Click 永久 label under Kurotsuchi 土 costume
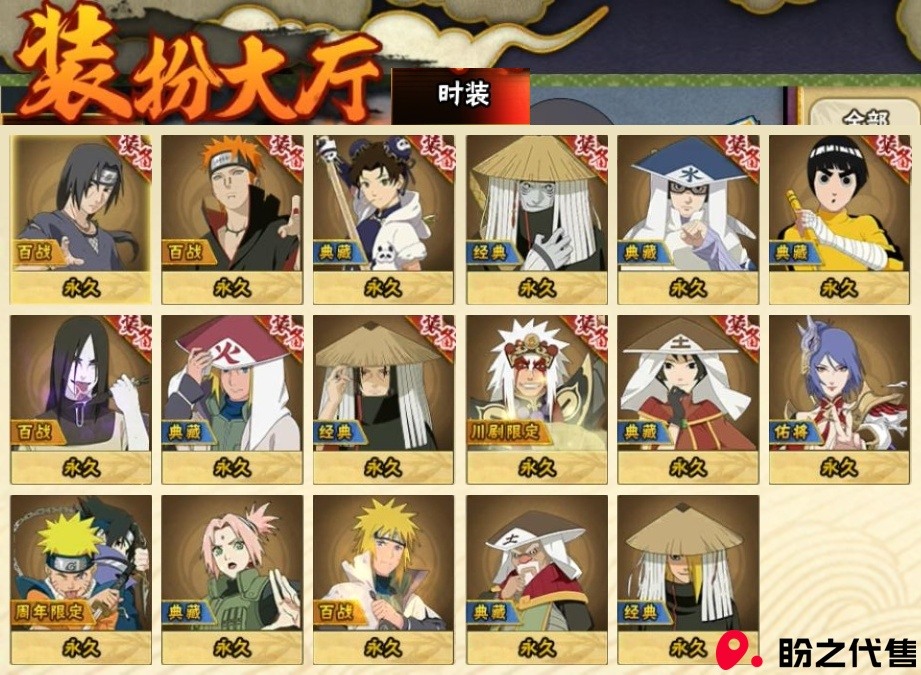Image resolution: width=921 pixels, height=675 pixels. 688,468
